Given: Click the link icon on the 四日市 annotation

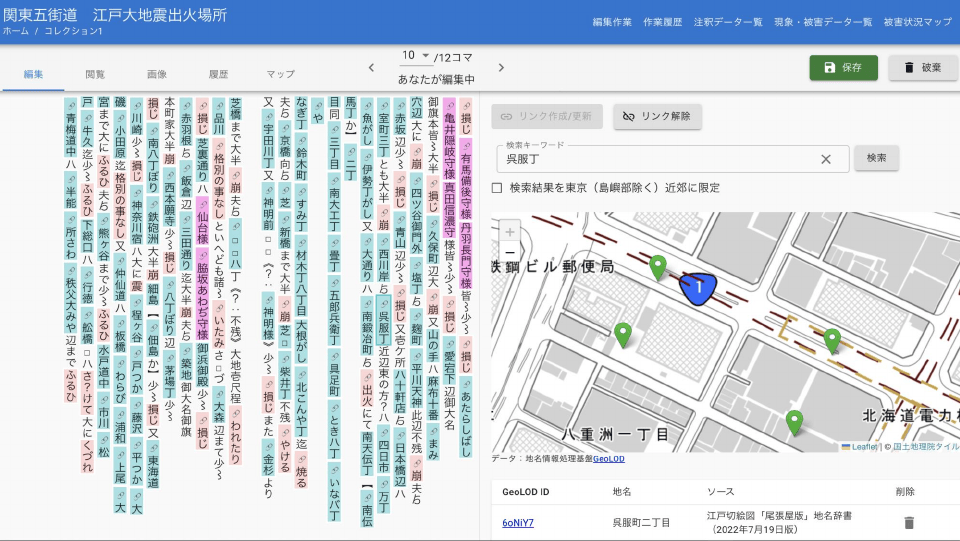Looking at the screenshot, I should 384,431.
